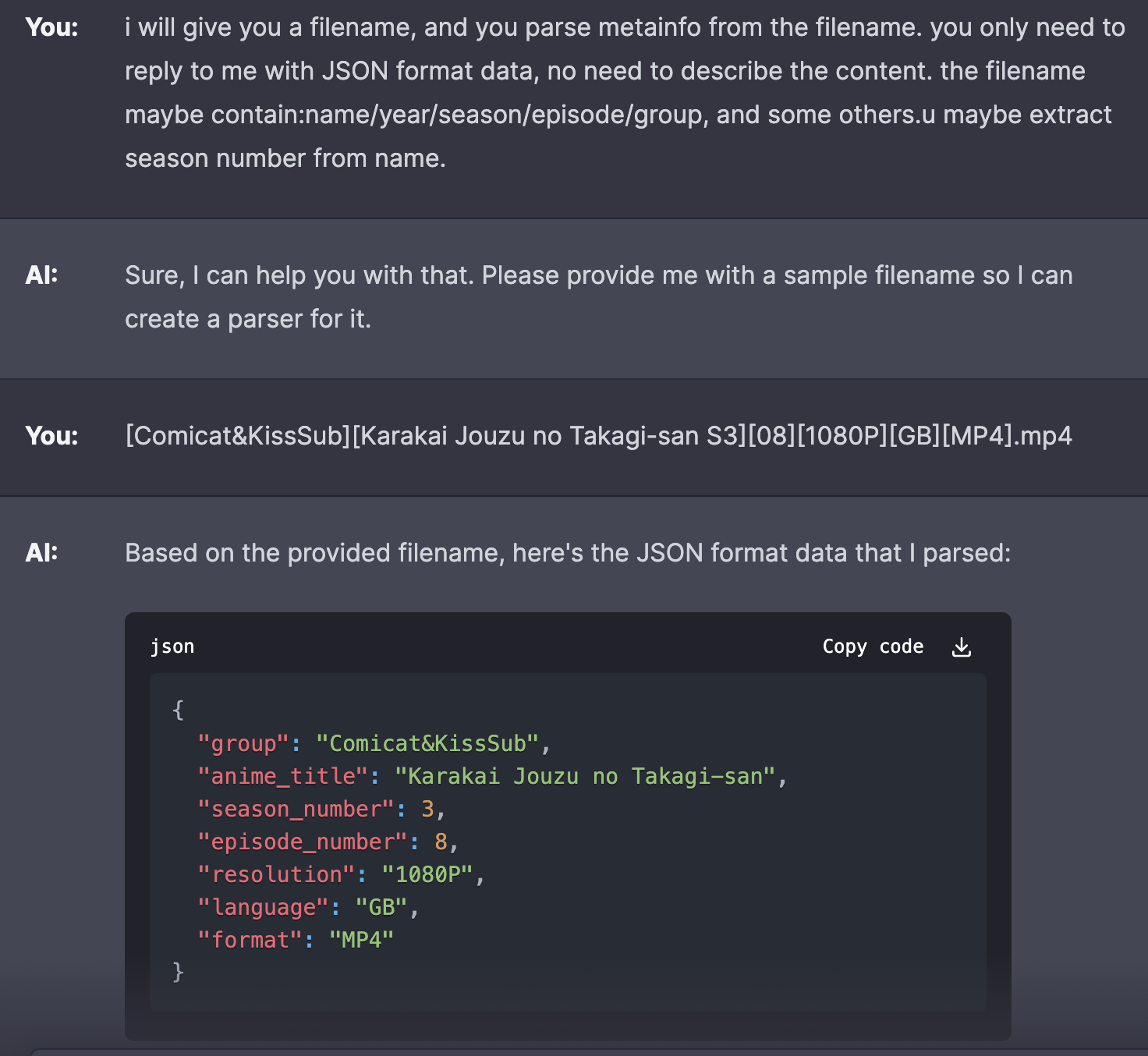
Task: Click the season_number value 3
Action: coord(428,809)
